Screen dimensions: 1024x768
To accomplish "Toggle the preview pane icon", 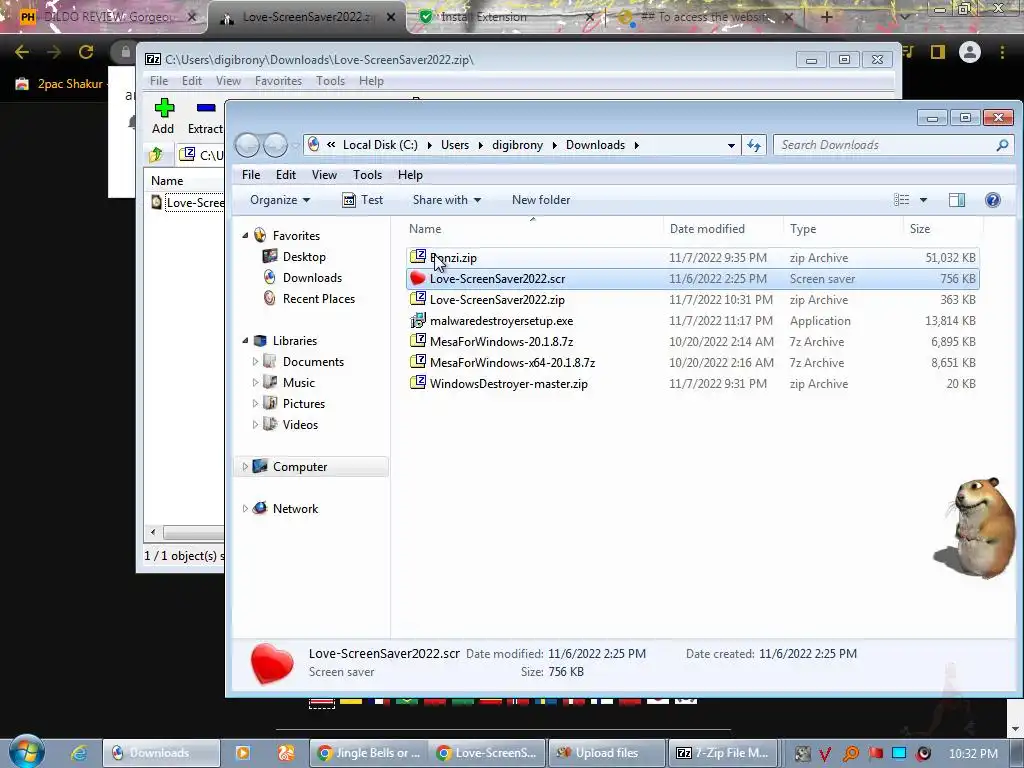I will point(957,200).
